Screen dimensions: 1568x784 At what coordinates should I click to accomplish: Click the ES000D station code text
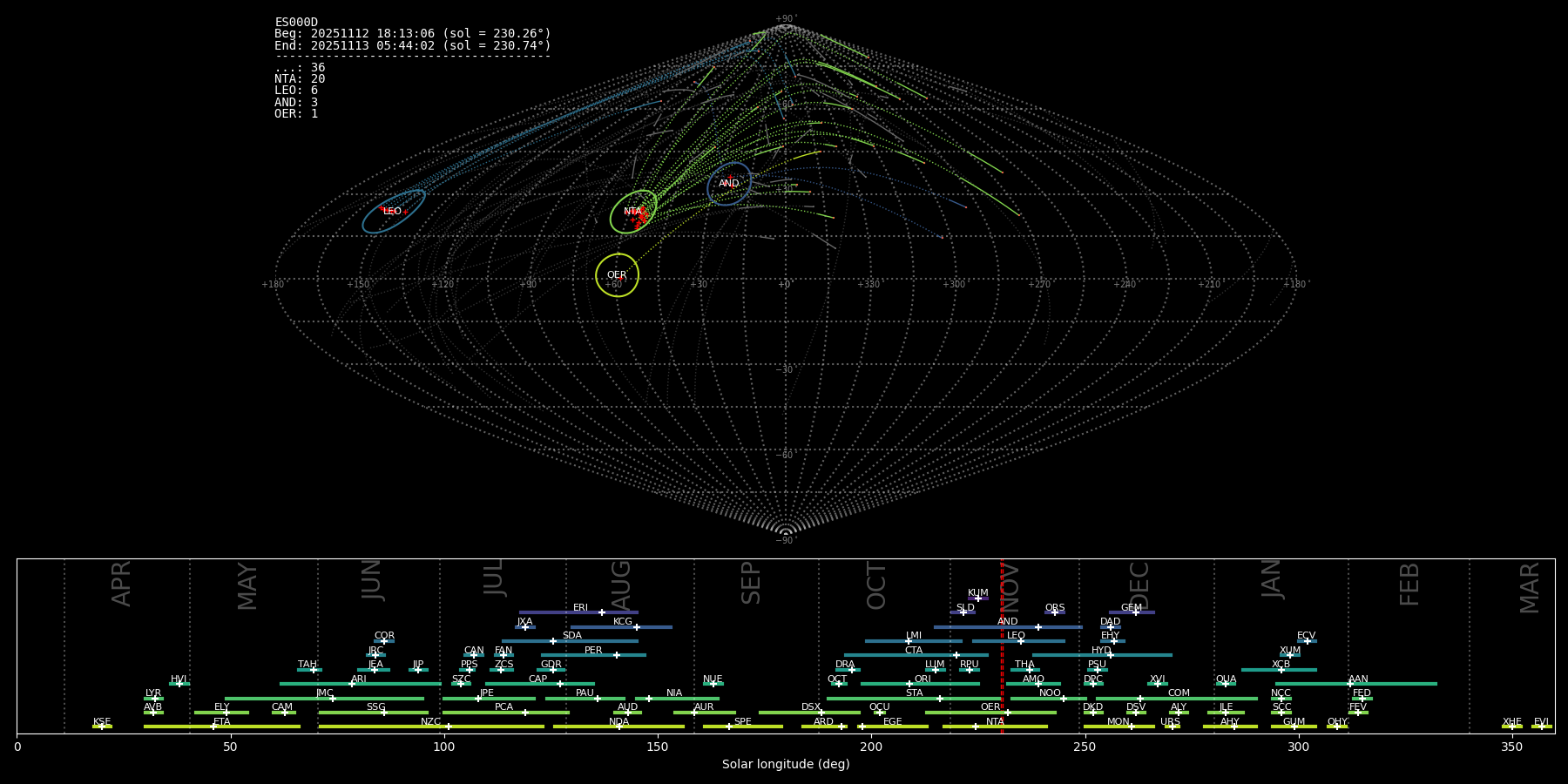[x=296, y=23]
